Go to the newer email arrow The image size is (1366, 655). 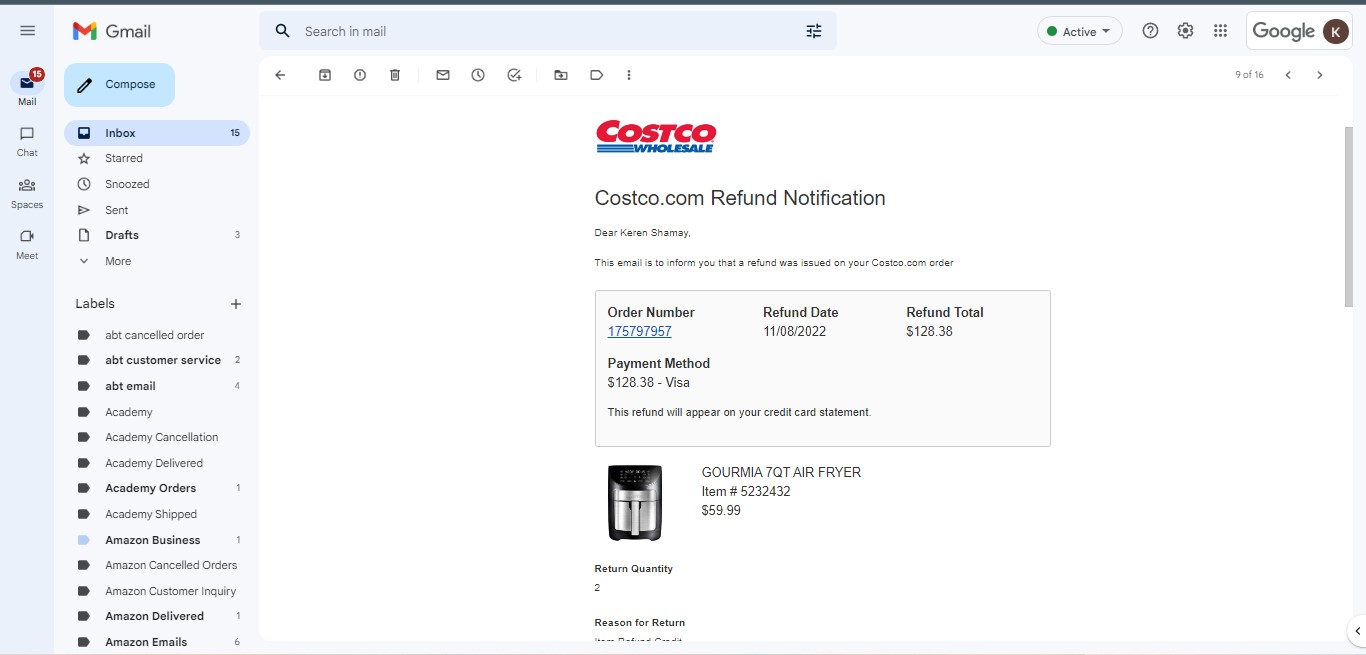[x=1288, y=75]
